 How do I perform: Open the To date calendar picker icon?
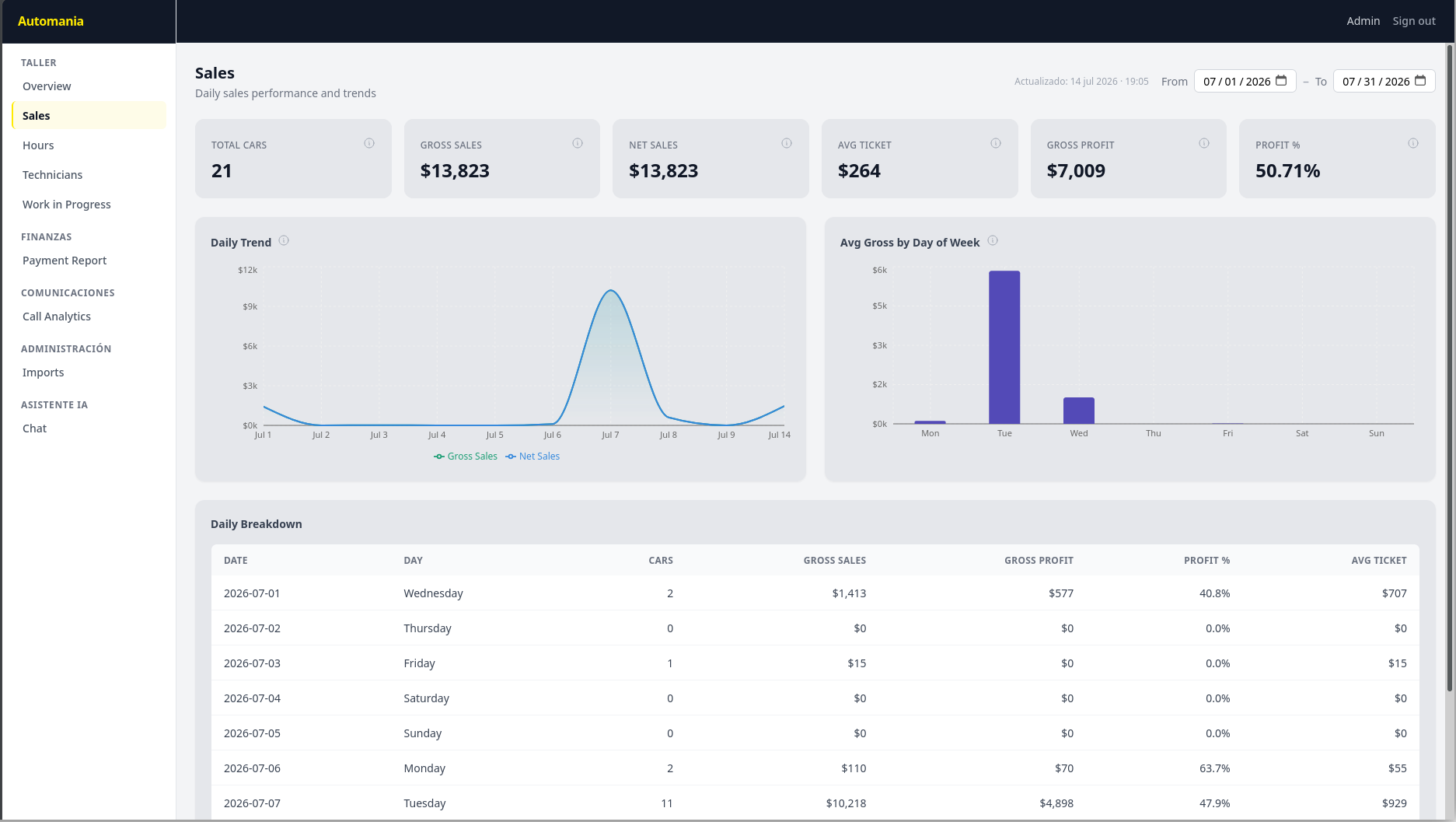click(x=1420, y=80)
